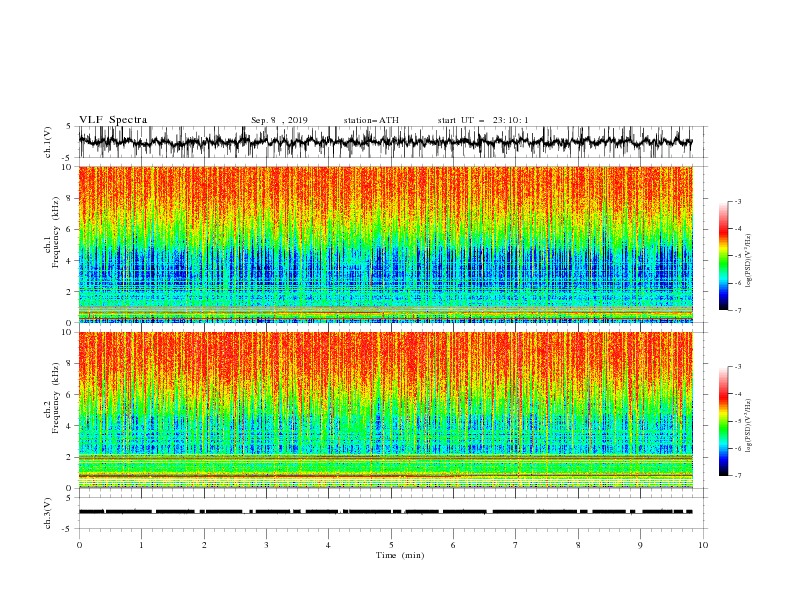The image size is (792, 612).
Task: Click inside the ch.1 spectrogram panel
Action: click(x=385, y=244)
